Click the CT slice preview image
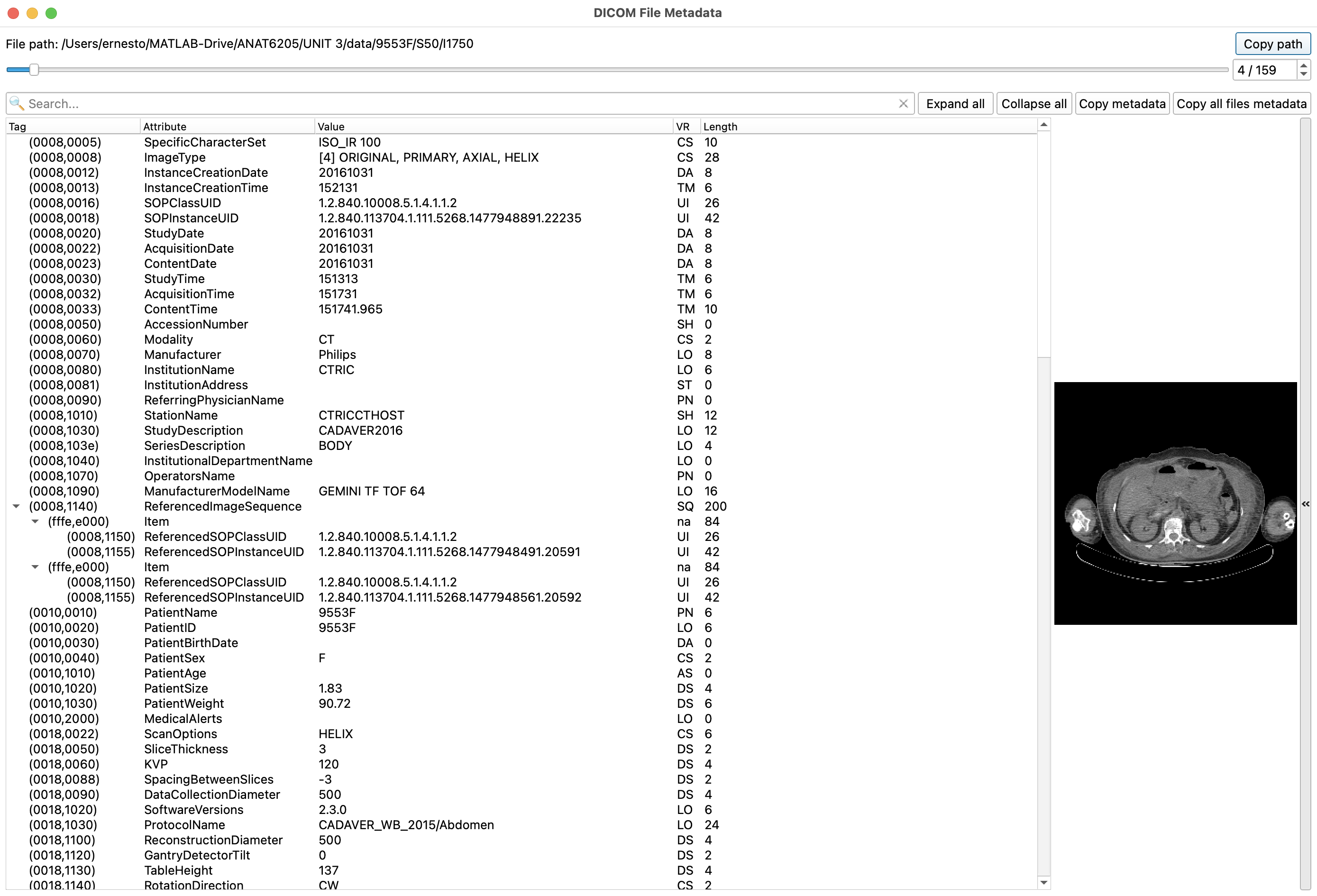This screenshot has width=1317, height=896. 1175,503
